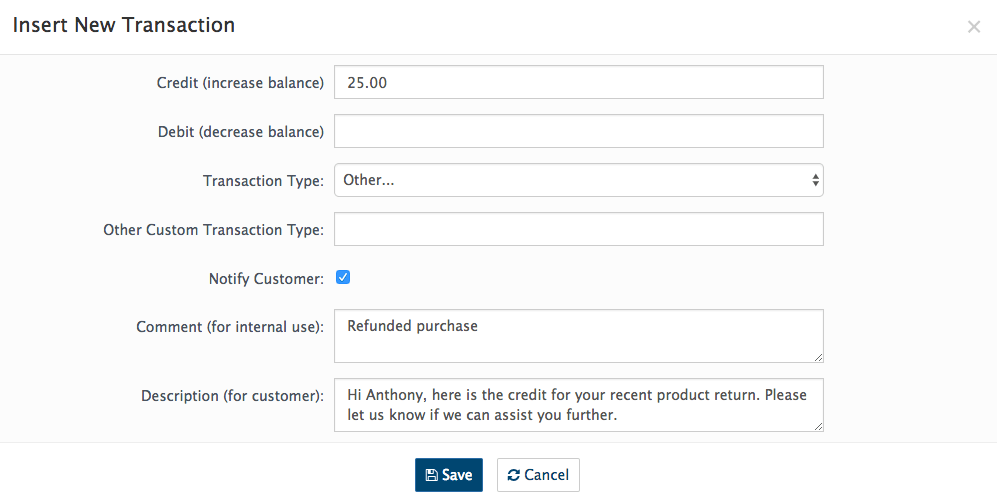Focus the Credit field containing 25.00
This screenshot has height=504, width=997.
tap(579, 82)
